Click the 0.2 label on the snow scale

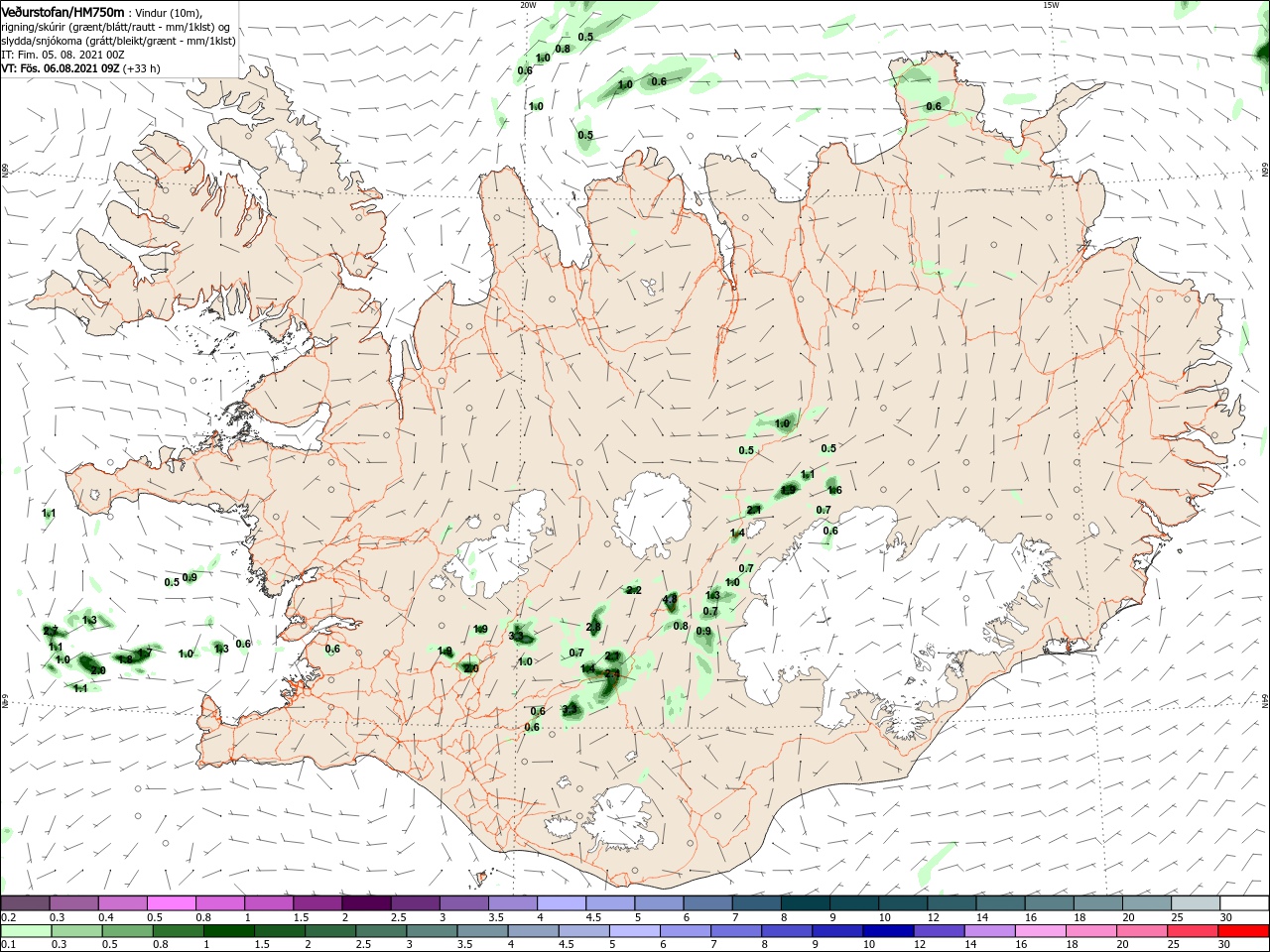point(9,917)
